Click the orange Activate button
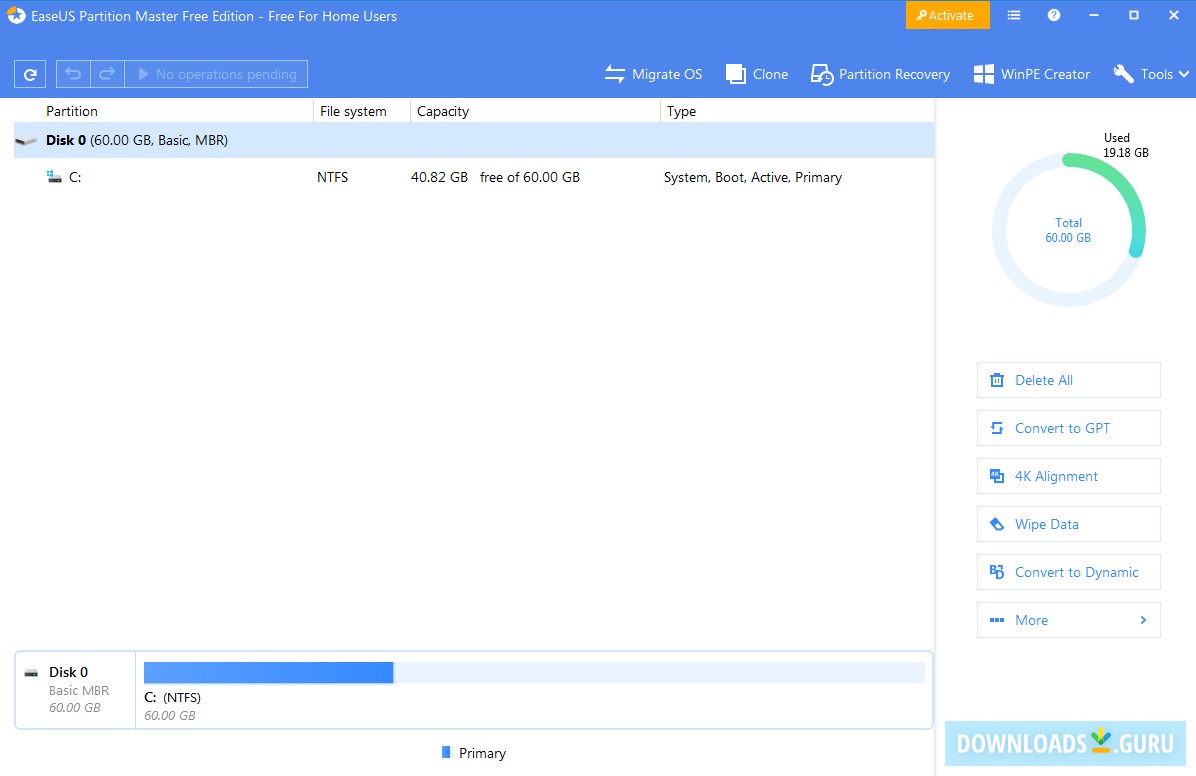Screen dimensions: 1196x776 (947, 15)
